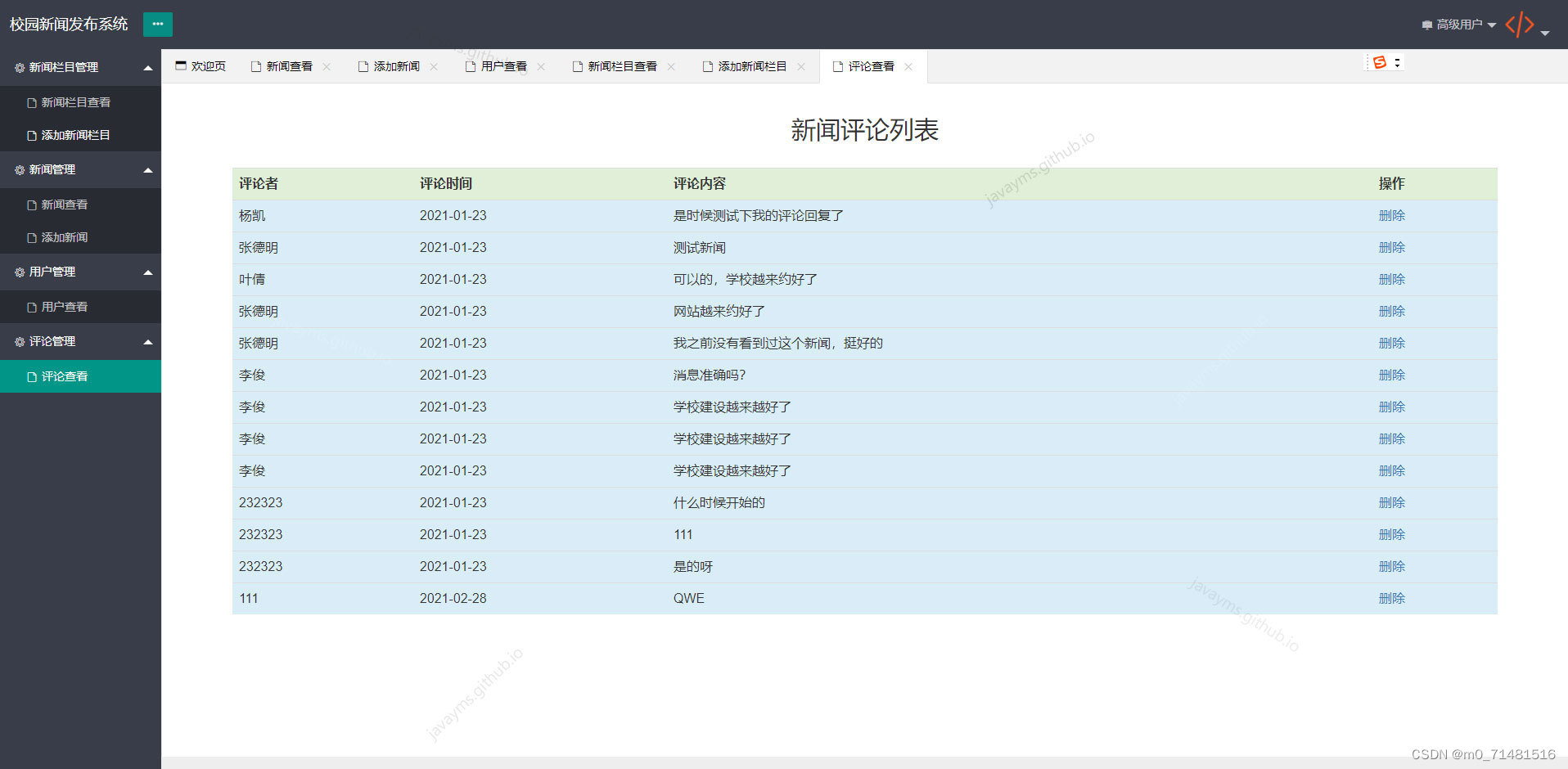Screen dimensions: 1568x769
Task: Close the 新闻查看 tab
Action: (x=327, y=65)
